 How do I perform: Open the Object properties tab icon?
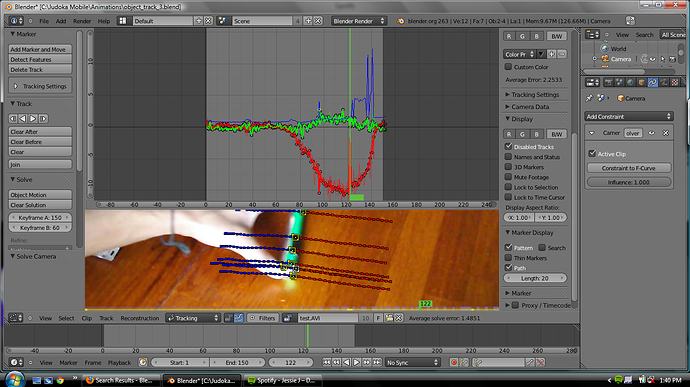tap(641, 82)
